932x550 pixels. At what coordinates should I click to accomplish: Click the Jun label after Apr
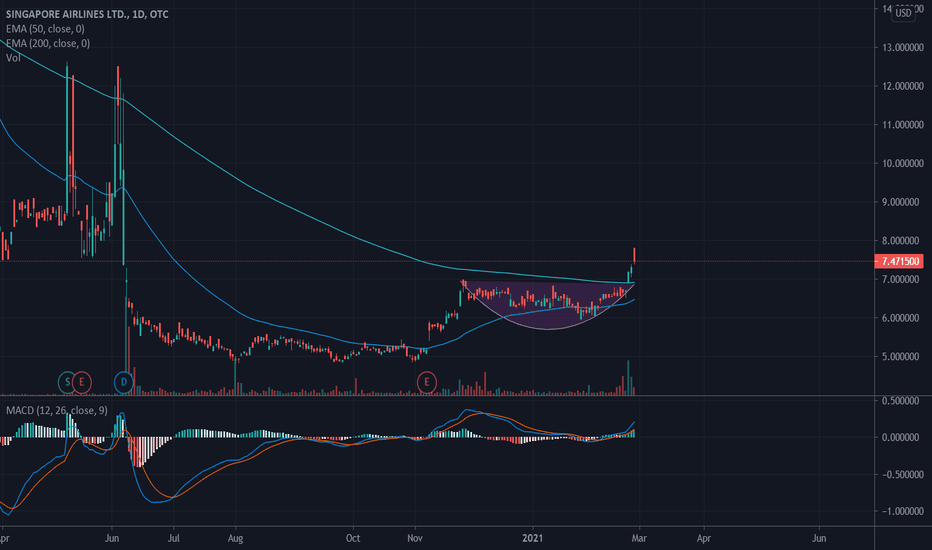pyautogui.click(x=818, y=538)
